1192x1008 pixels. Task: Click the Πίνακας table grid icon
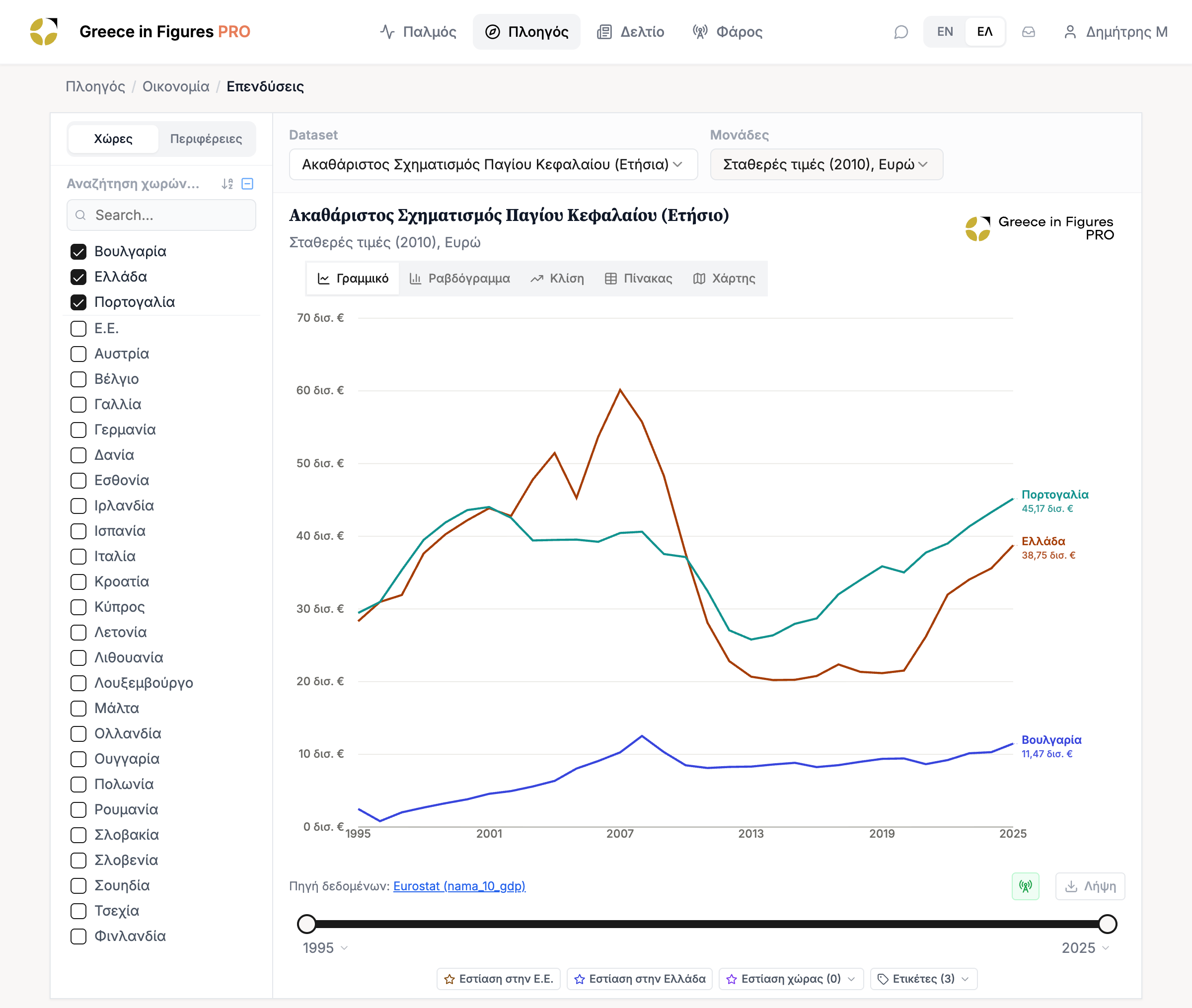(611, 279)
